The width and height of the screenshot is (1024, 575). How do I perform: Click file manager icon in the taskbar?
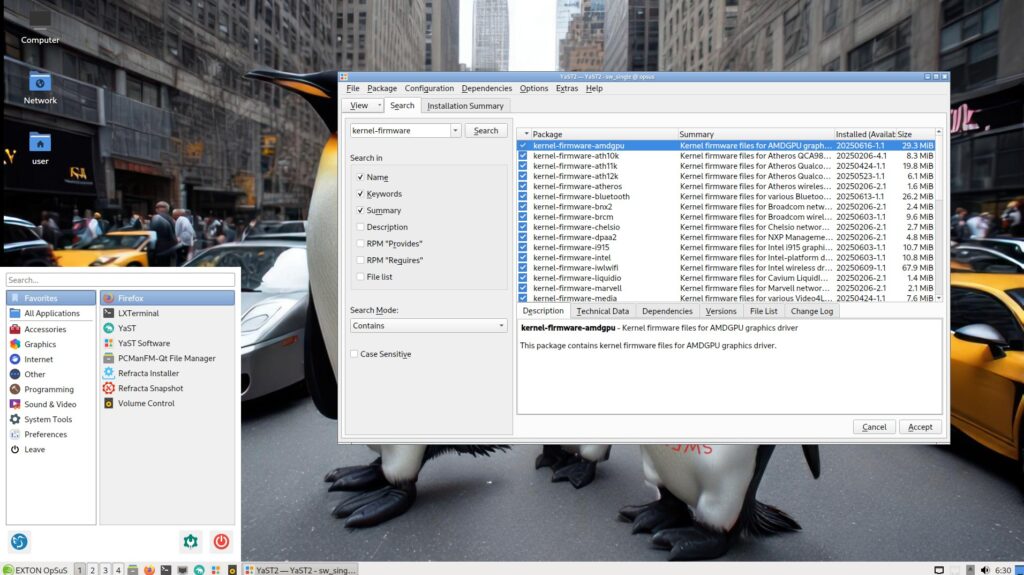pos(133,570)
